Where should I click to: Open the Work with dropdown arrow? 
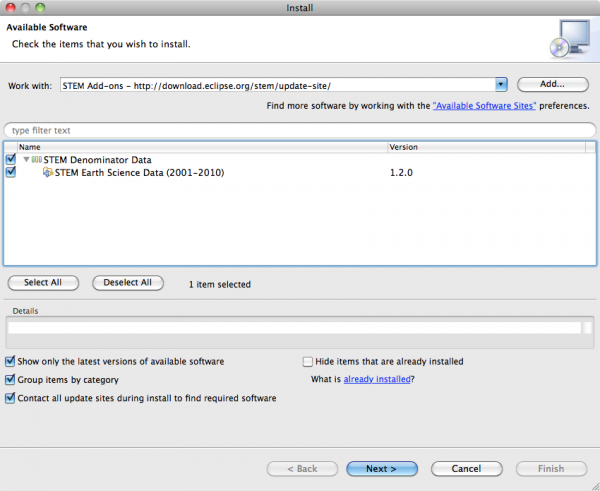tap(501, 85)
